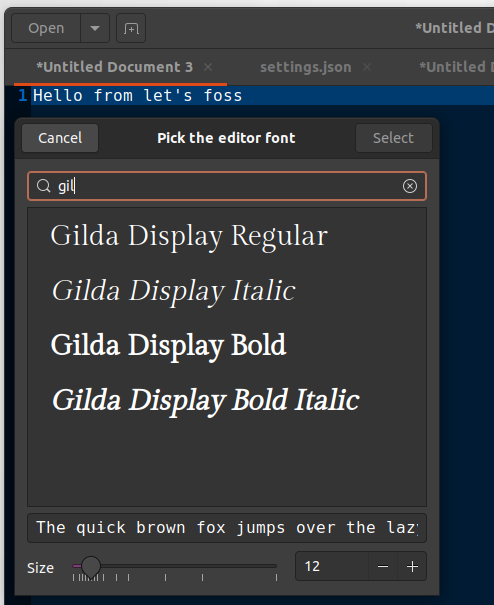Click the search magnifier icon

[x=43, y=186]
